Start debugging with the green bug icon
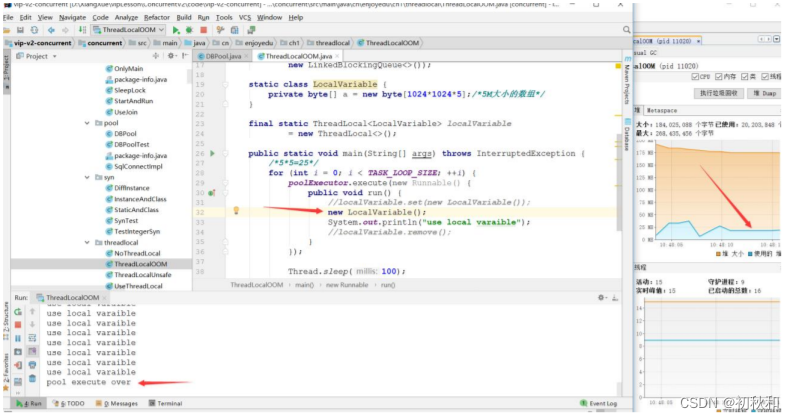Image resolution: width=794 pixels, height=419 pixels. [189, 30]
